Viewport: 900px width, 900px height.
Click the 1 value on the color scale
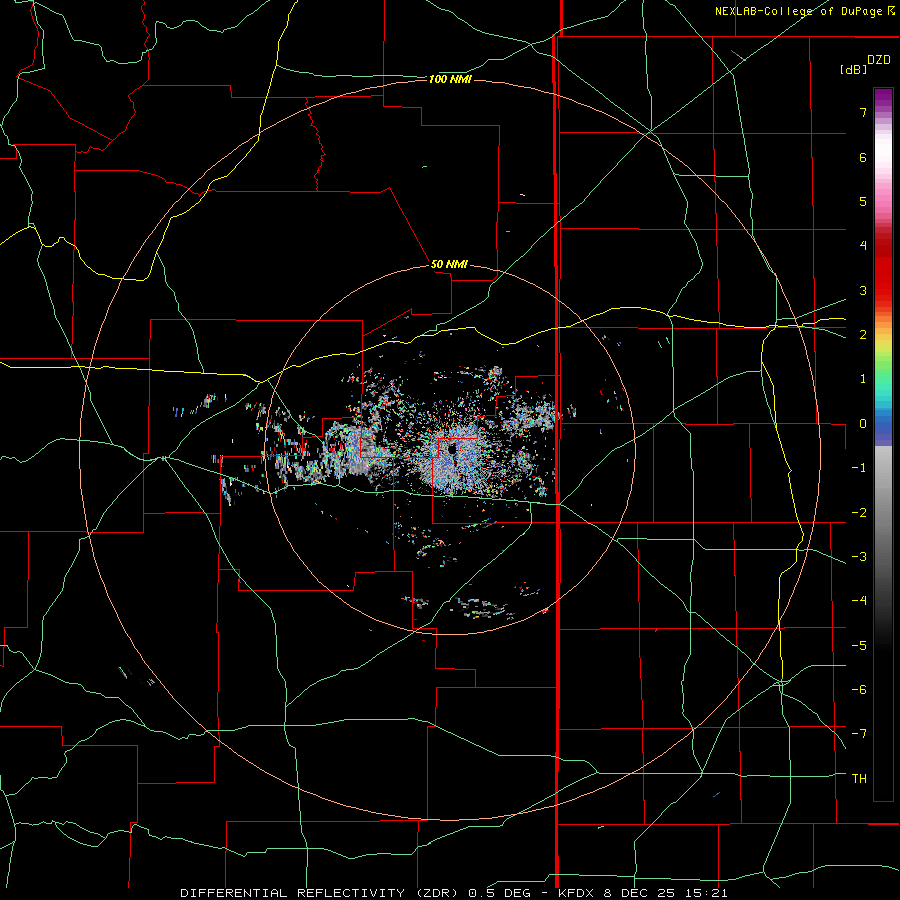point(863,379)
